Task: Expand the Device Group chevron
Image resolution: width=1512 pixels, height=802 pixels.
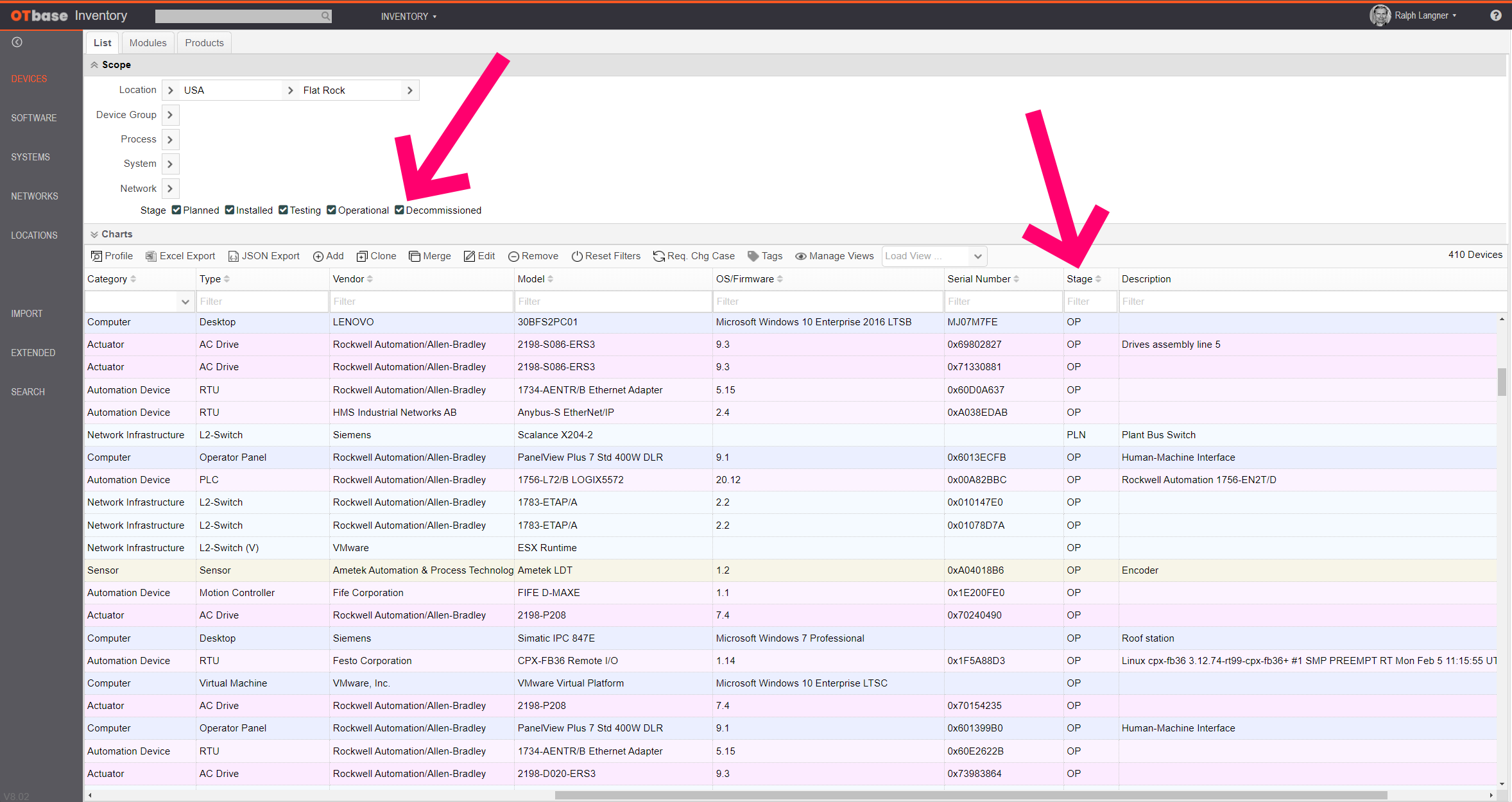Action: click(170, 115)
